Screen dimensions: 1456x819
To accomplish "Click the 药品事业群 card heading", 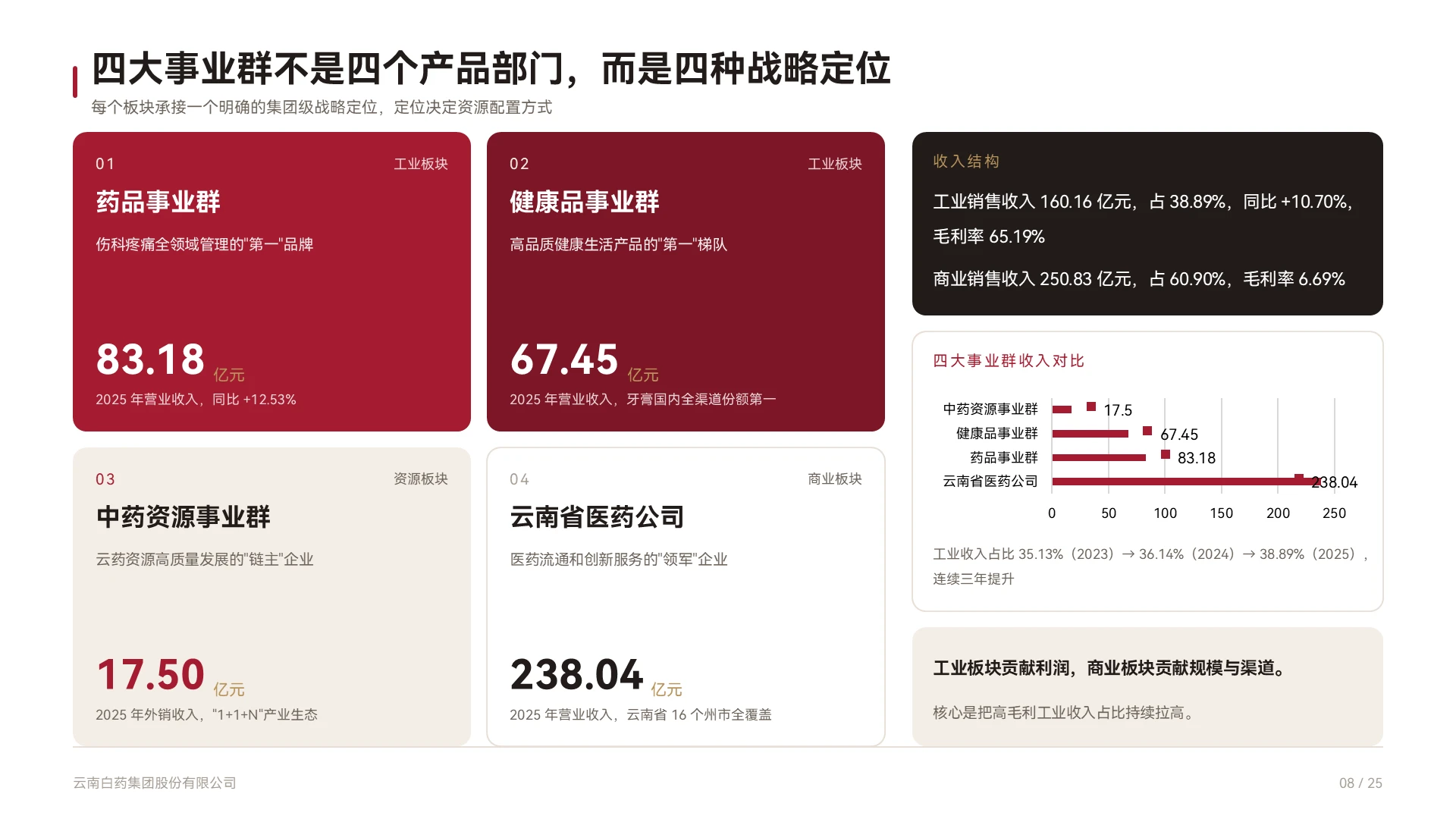I will click(158, 202).
